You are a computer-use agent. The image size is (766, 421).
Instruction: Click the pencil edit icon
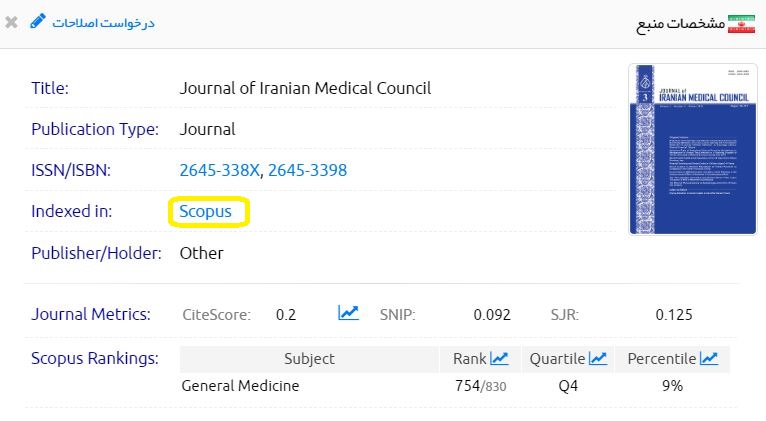click(38, 22)
